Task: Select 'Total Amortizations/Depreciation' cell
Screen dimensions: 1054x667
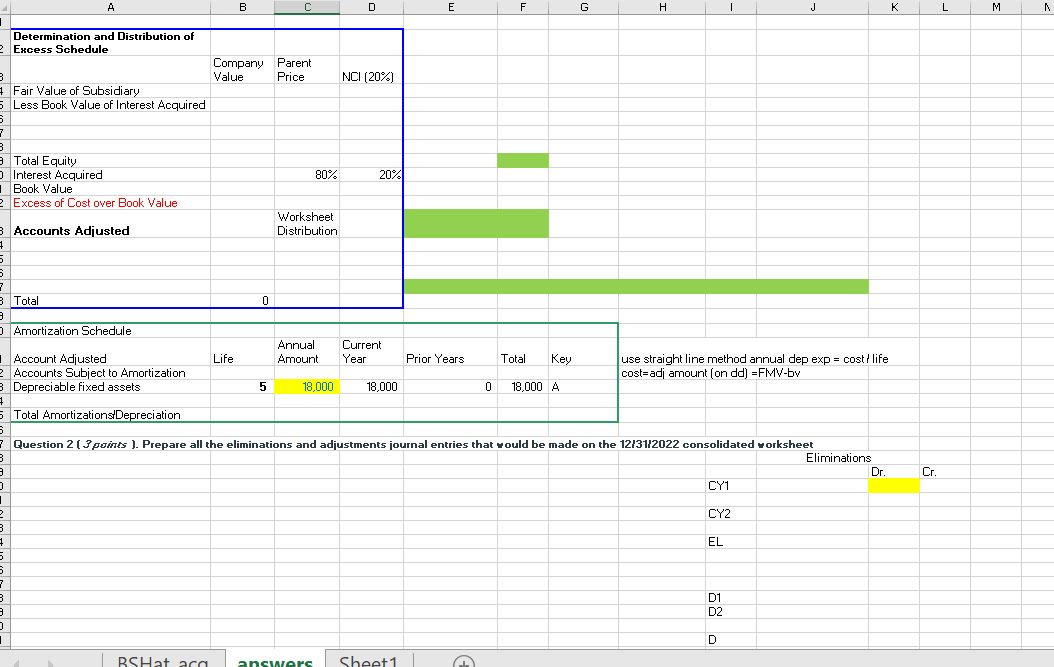Action: point(111,415)
